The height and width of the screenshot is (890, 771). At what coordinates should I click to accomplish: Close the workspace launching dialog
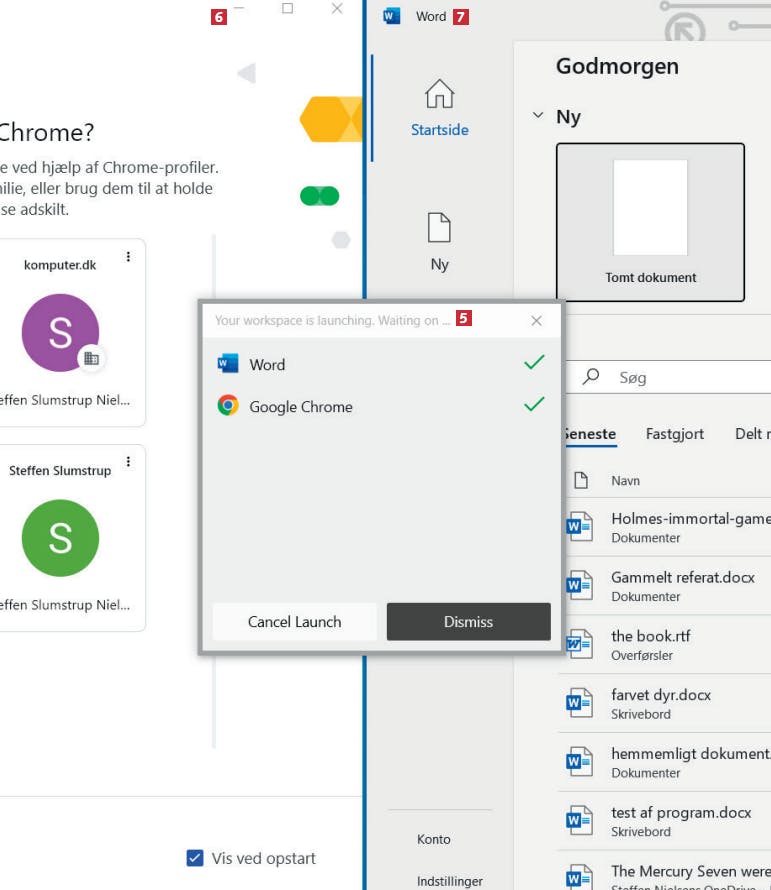[537, 321]
